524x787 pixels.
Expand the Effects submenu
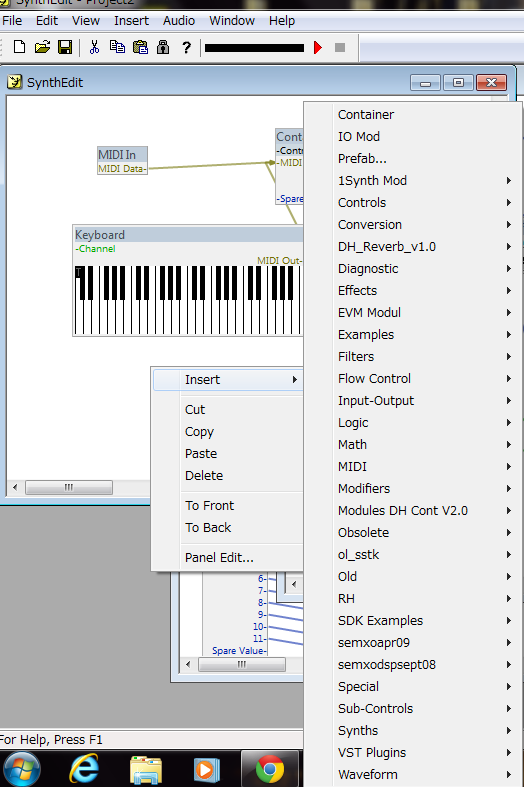413,291
